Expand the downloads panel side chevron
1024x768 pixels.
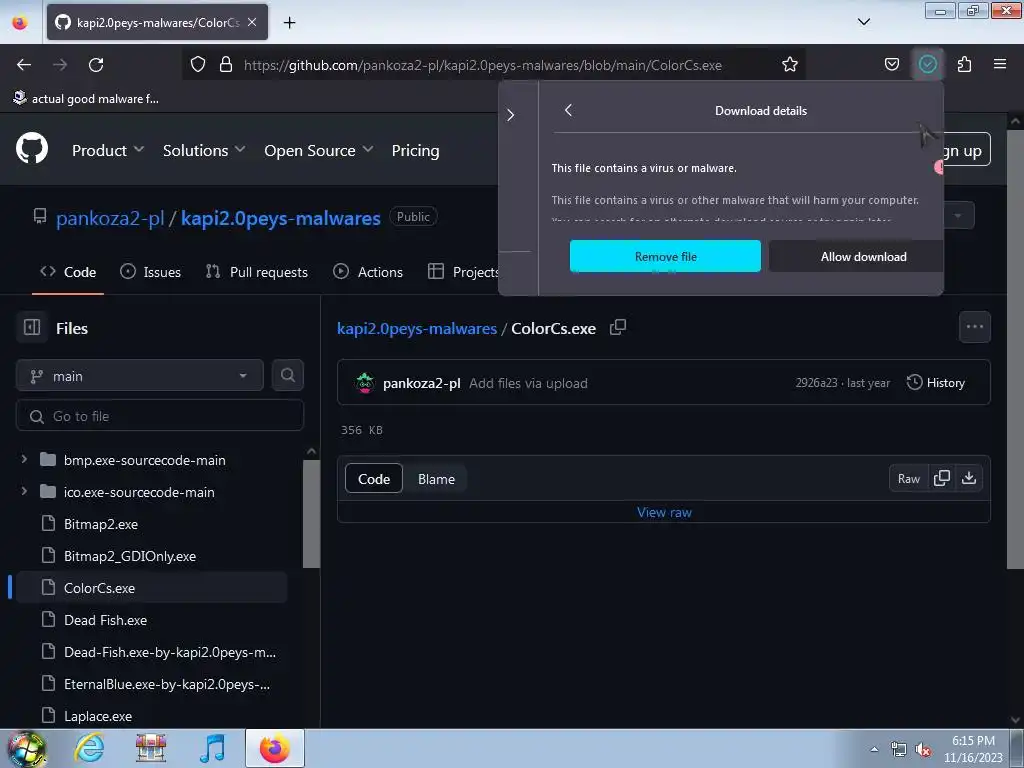tap(511, 115)
